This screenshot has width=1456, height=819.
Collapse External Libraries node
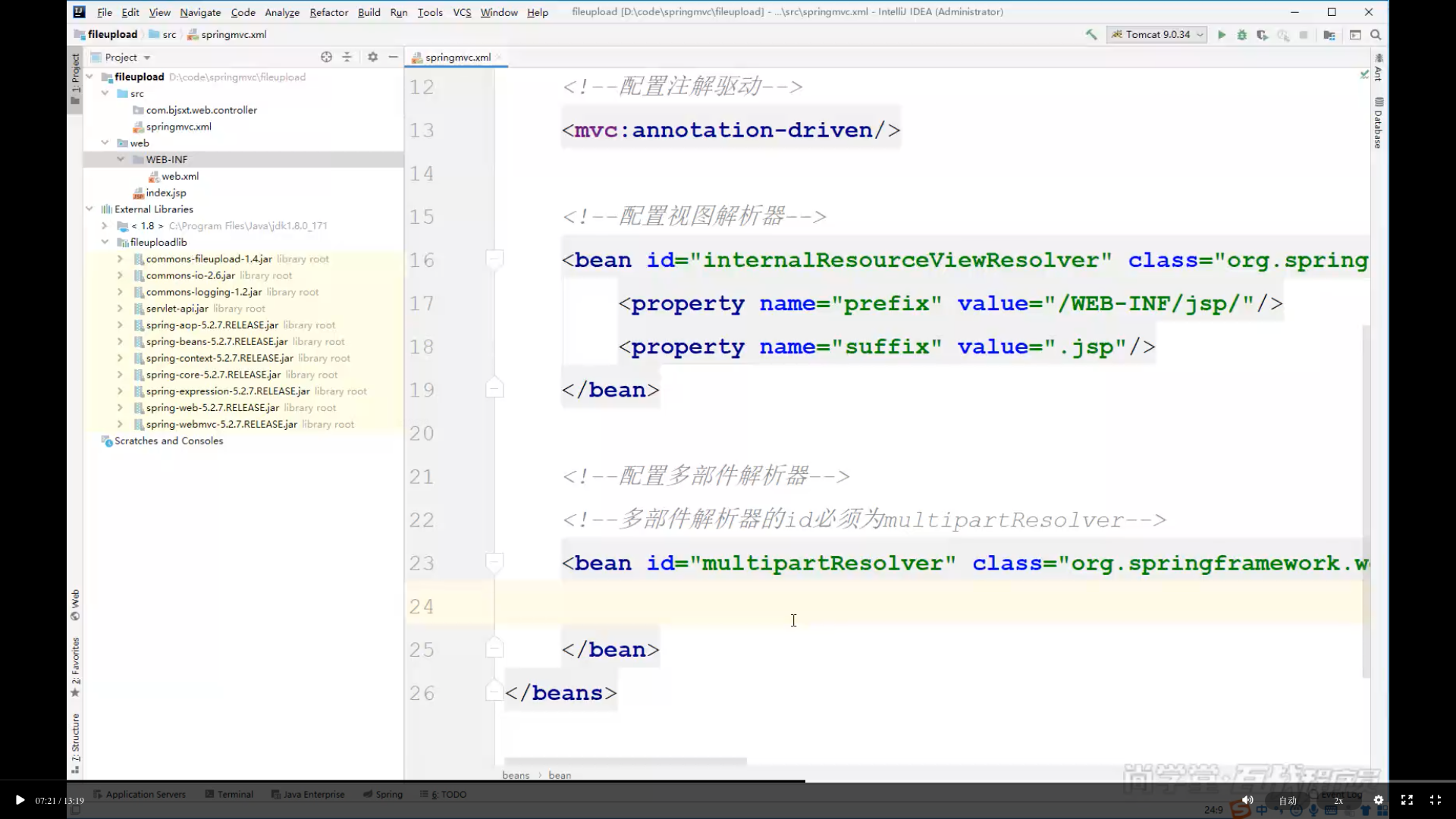click(90, 209)
